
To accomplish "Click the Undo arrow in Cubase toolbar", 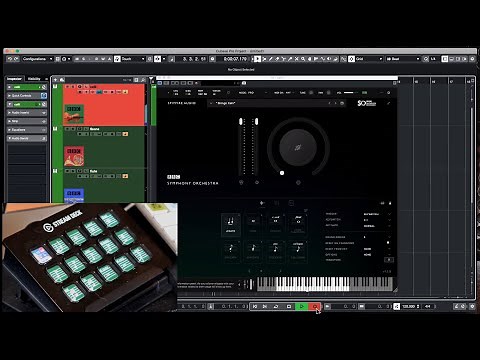I will point(10,59).
